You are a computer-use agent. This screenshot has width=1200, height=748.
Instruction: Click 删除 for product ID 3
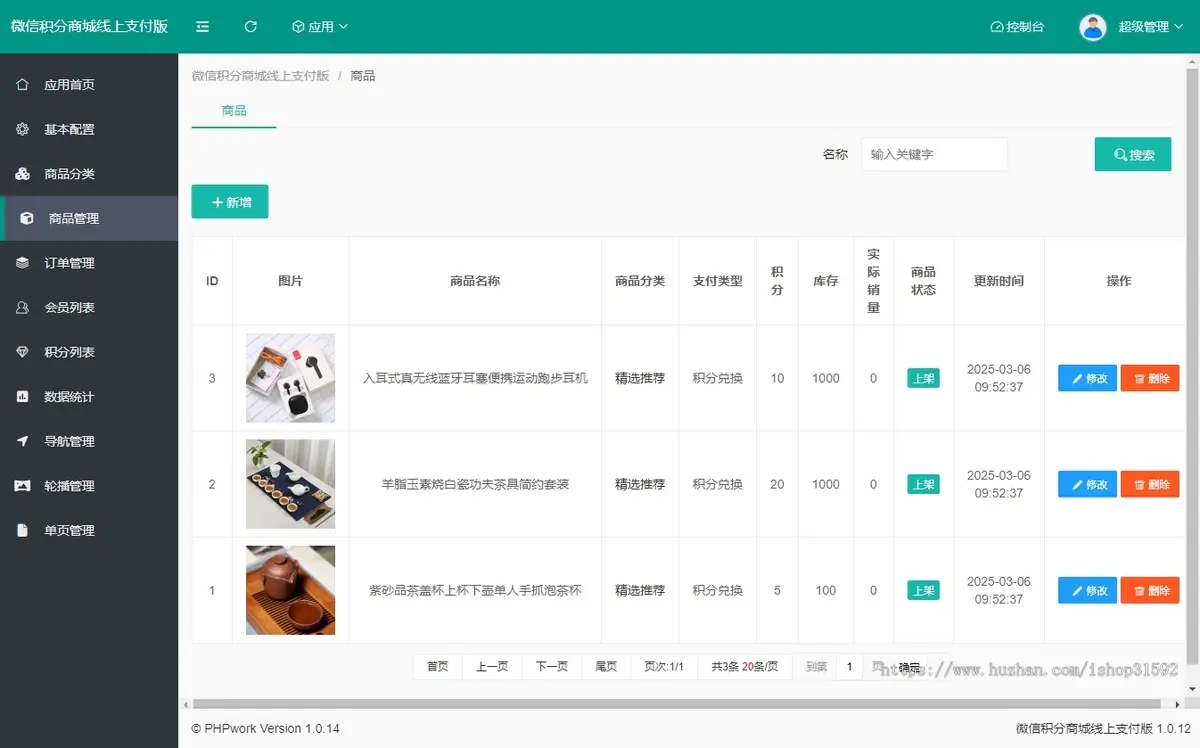click(x=1150, y=378)
